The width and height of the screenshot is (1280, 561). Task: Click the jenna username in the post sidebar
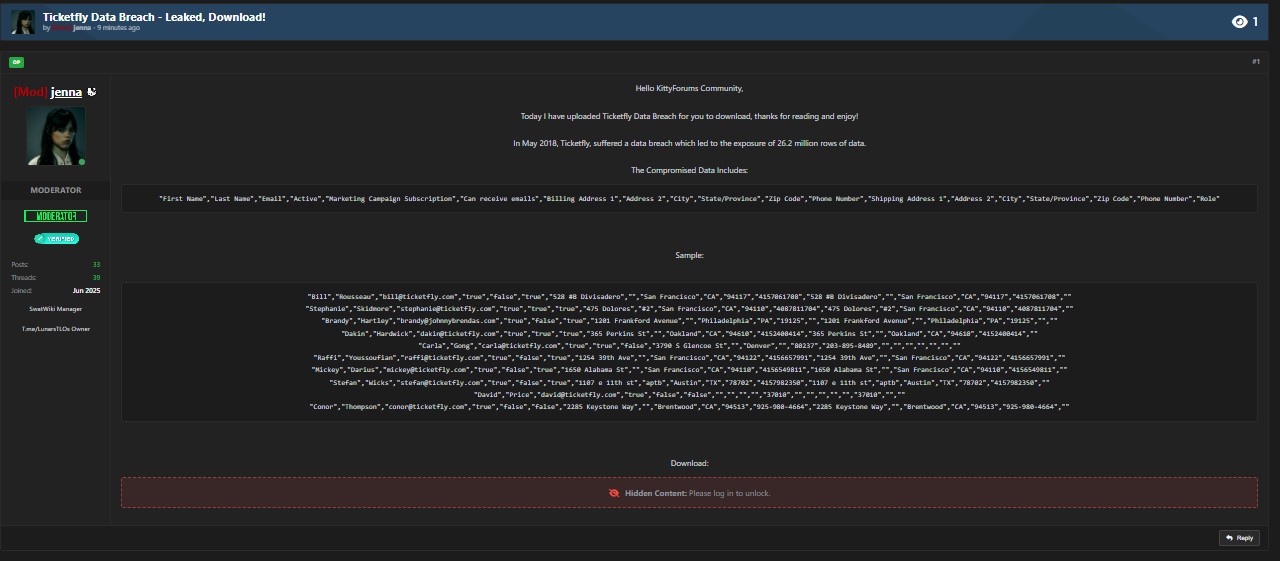pos(66,92)
